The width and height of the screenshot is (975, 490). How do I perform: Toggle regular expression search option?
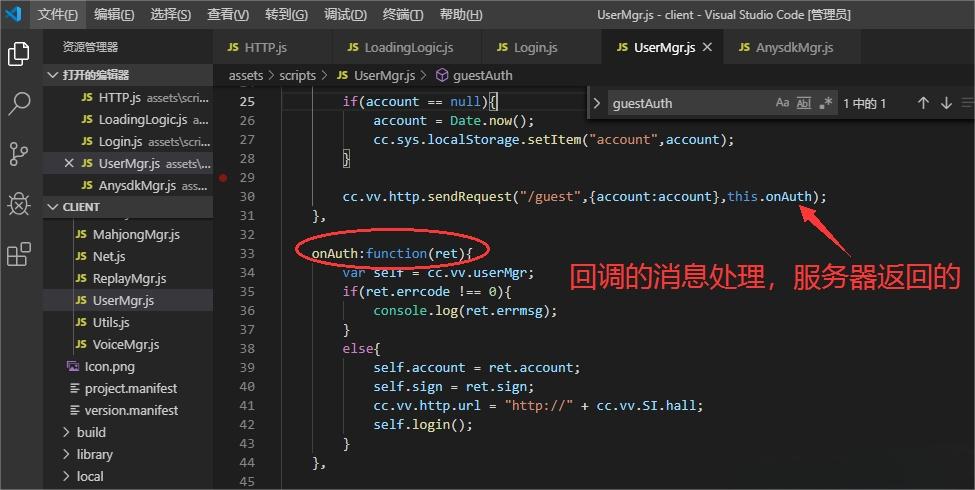[x=826, y=103]
